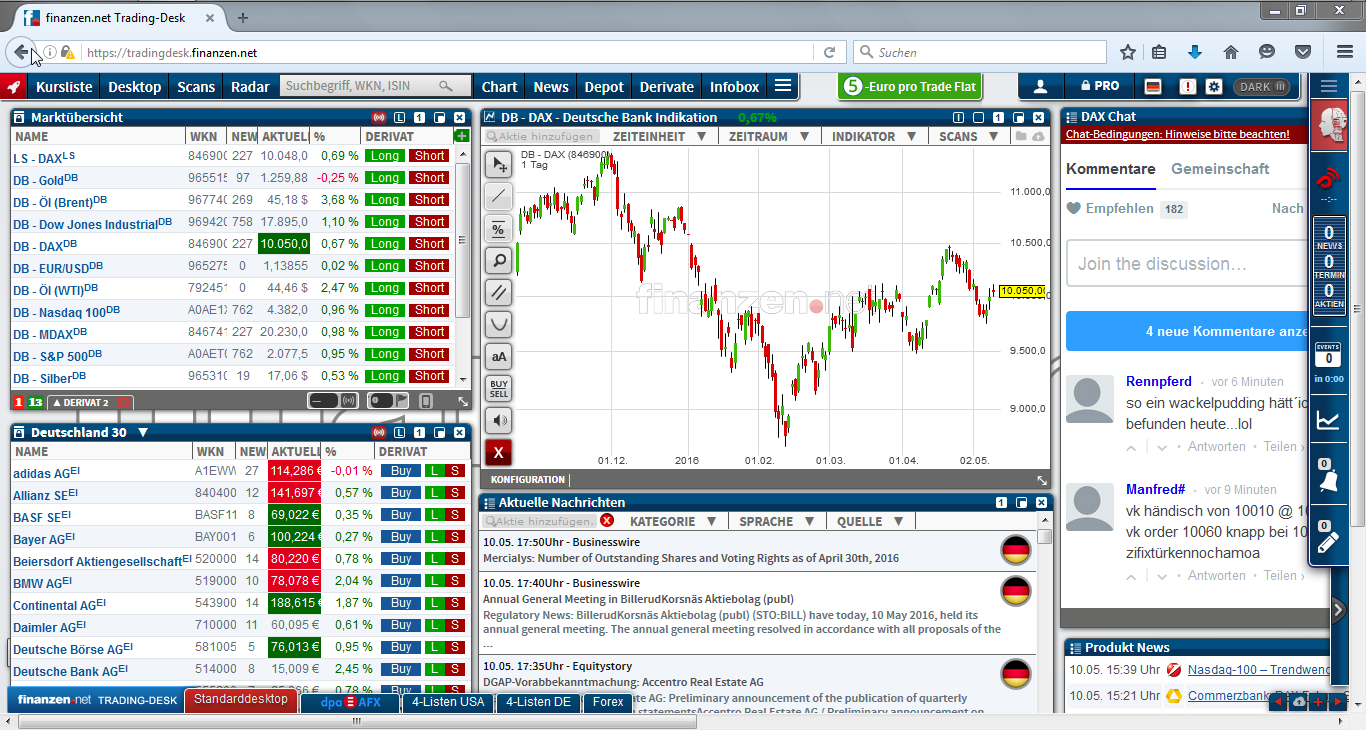
Task: Expand the Deutschland 30 list selector arrow
Action: point(143,433)
